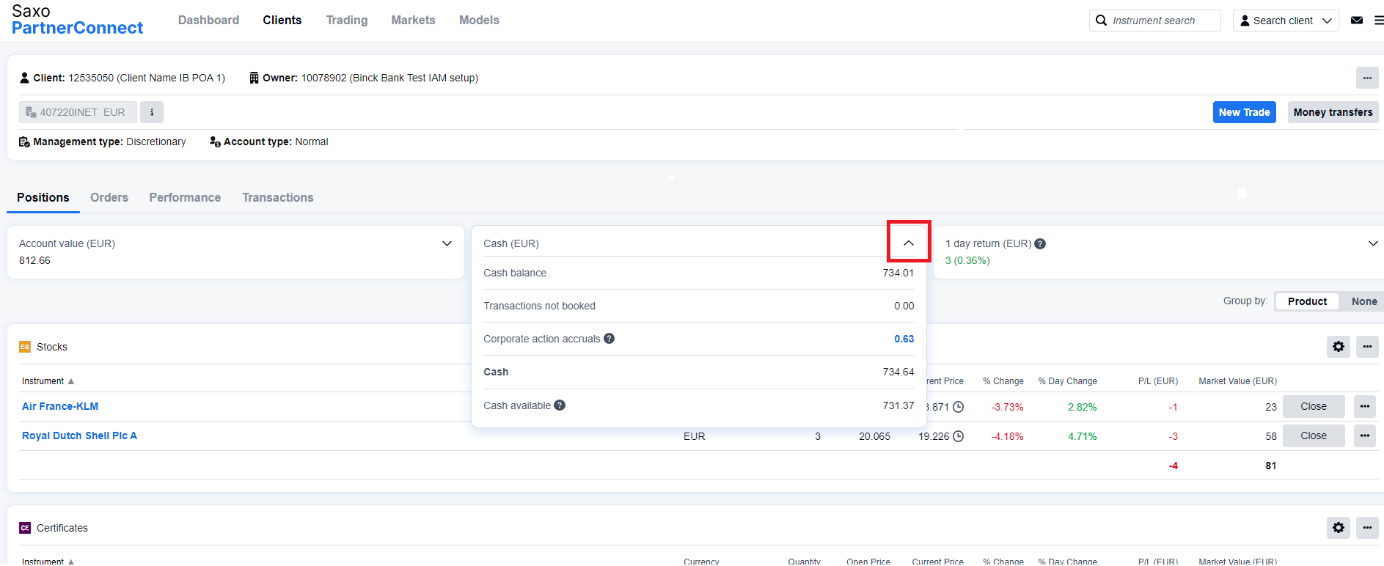1384x566 pixels.
Task: Click the Money transfers button
Action: [1333, 112]
